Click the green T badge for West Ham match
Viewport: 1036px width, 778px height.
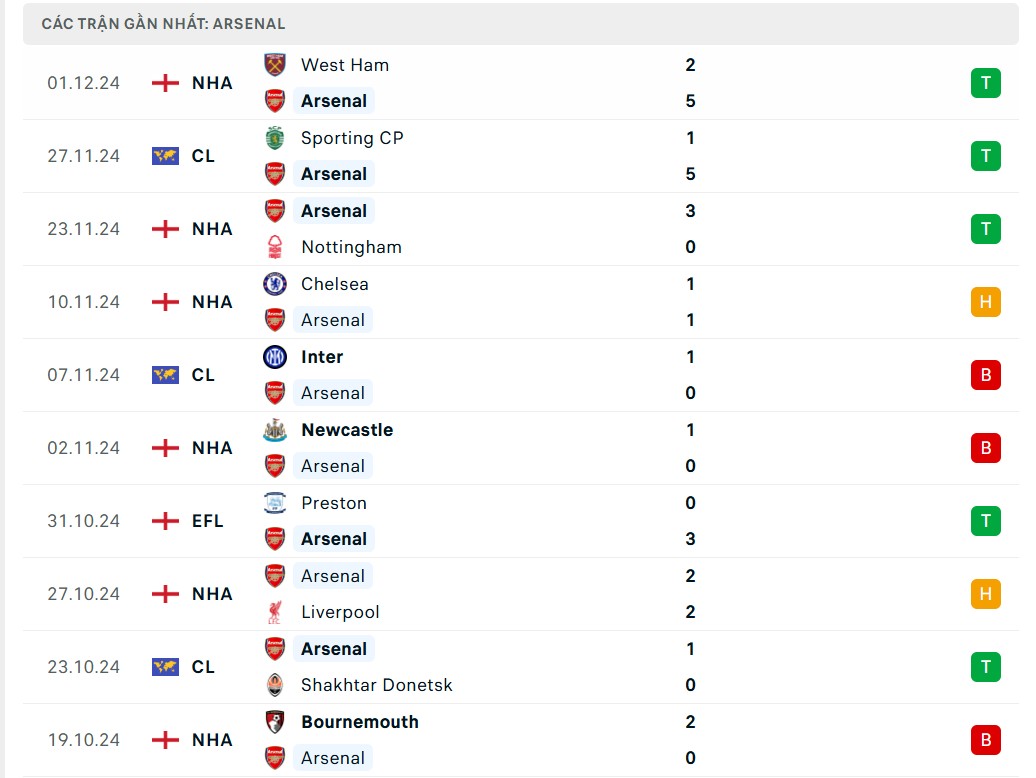985,83
